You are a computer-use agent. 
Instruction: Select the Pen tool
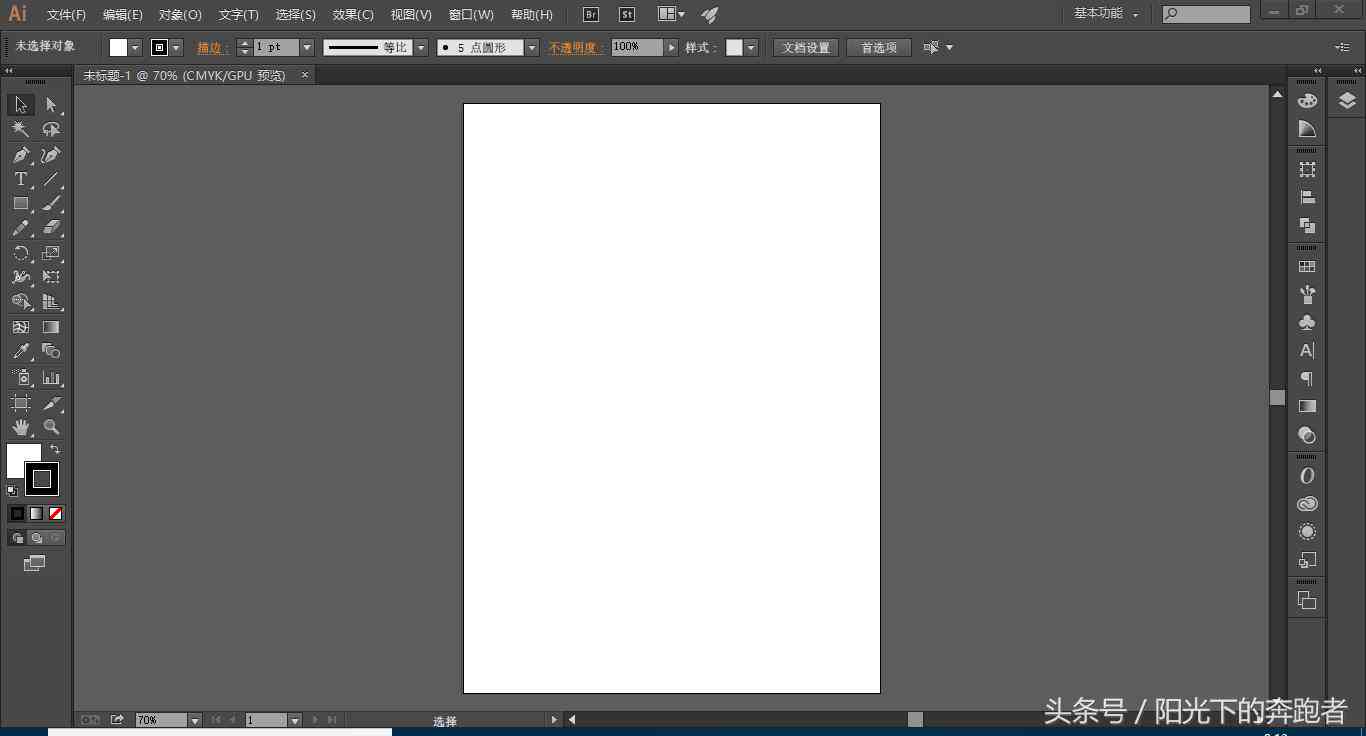[x=21, y=155]
